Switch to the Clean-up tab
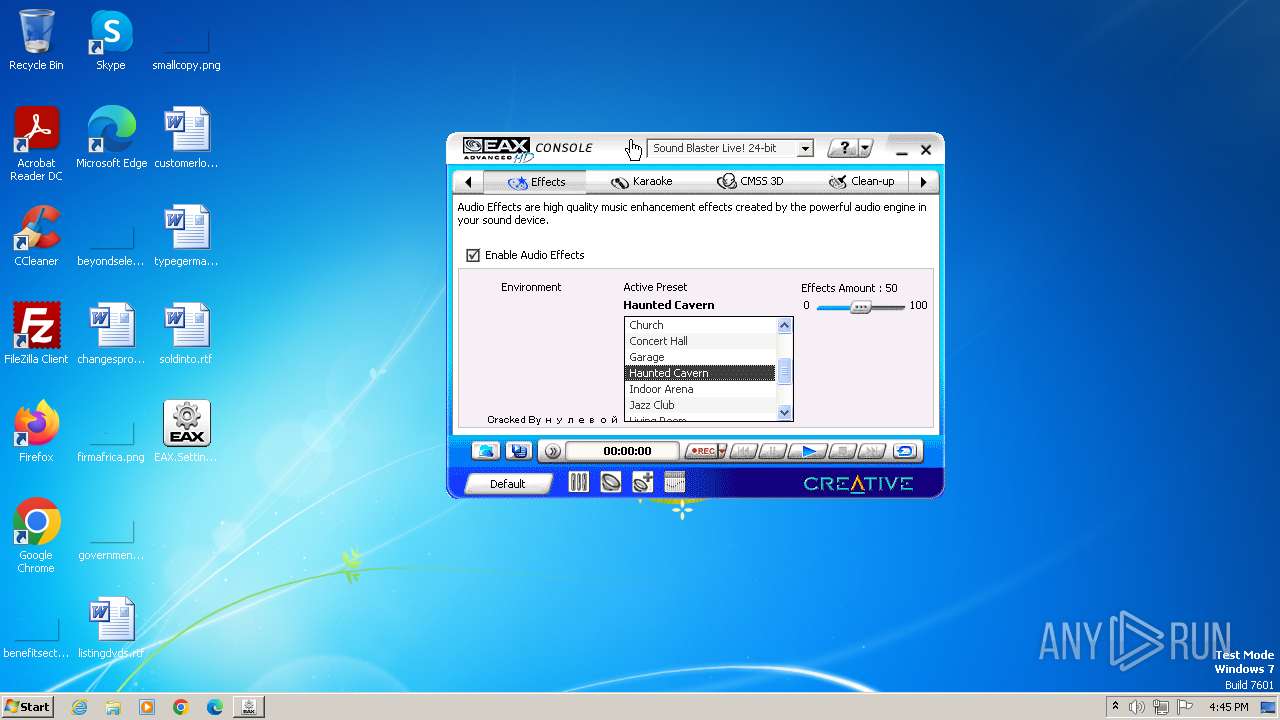The height and width of the screenshot is (720, 1280). (861, 182)
